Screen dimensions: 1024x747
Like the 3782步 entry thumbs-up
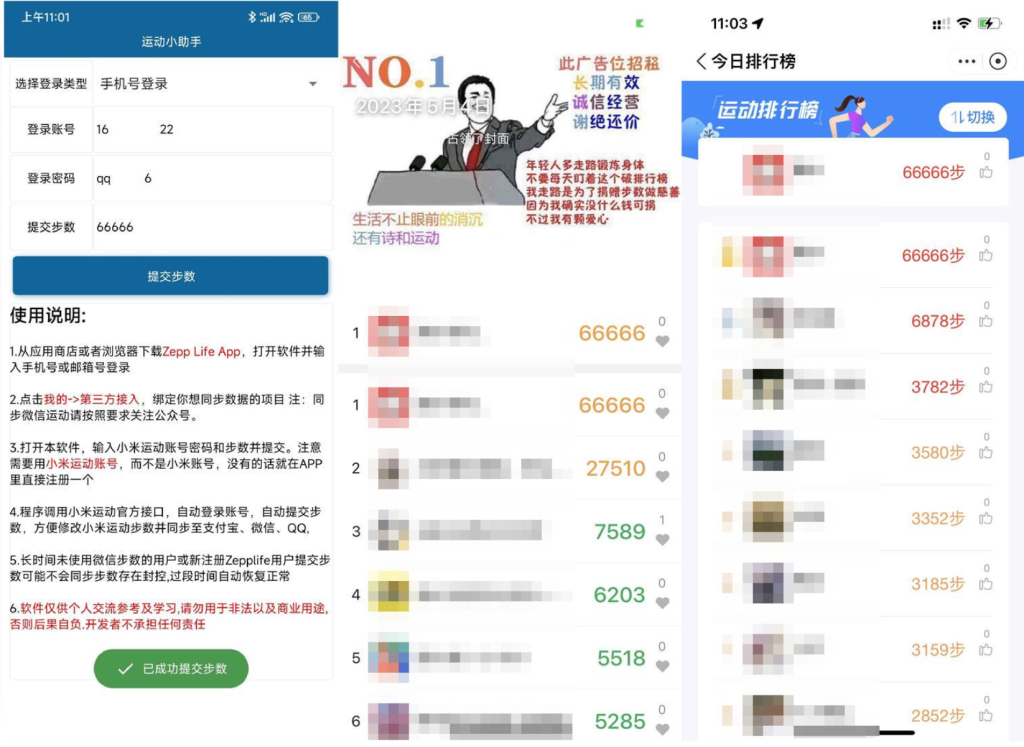pyautogui.click(x=986, y=387)
